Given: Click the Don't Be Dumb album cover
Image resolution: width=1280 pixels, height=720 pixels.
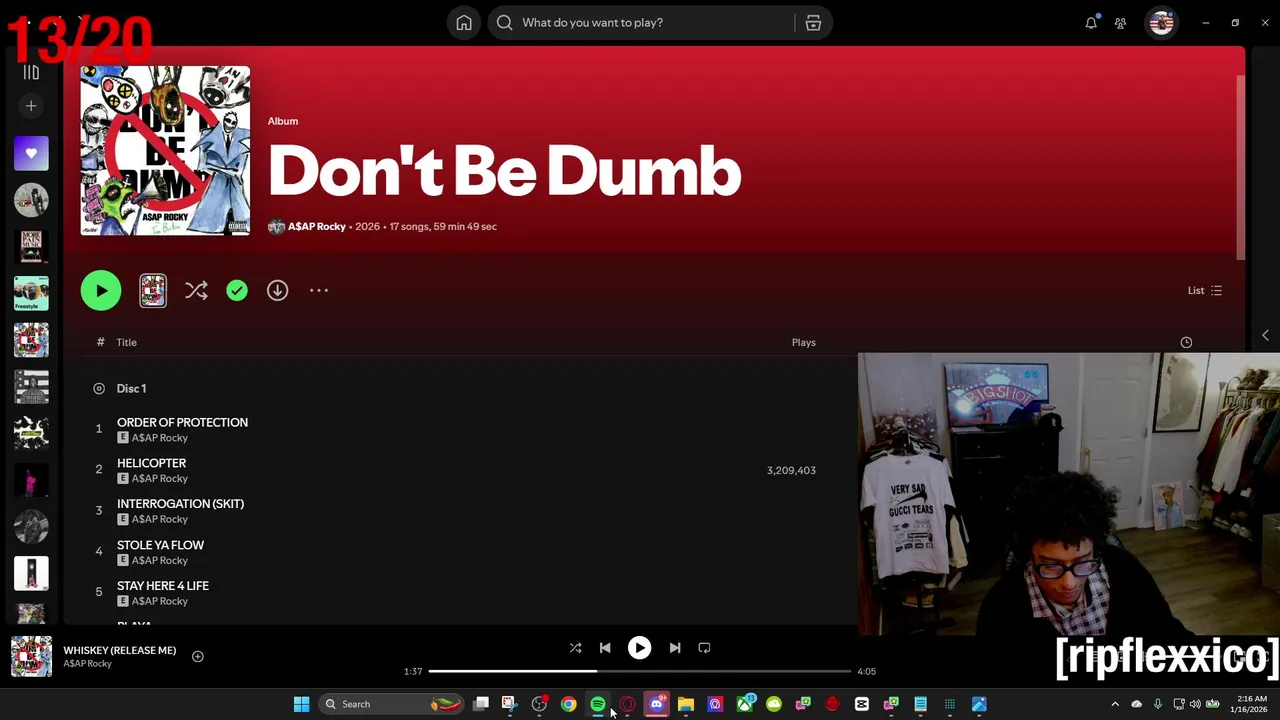Looking at the screenshot, I should [x=165, y=151].
